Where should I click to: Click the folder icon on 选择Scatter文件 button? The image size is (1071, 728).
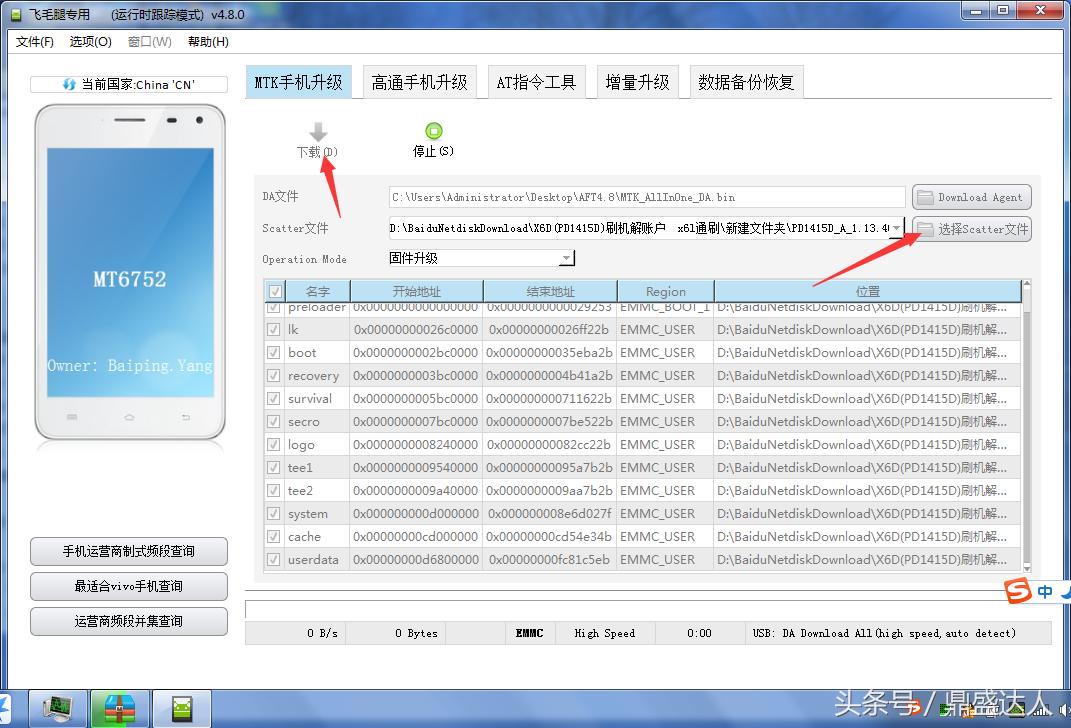pos(927,229)
